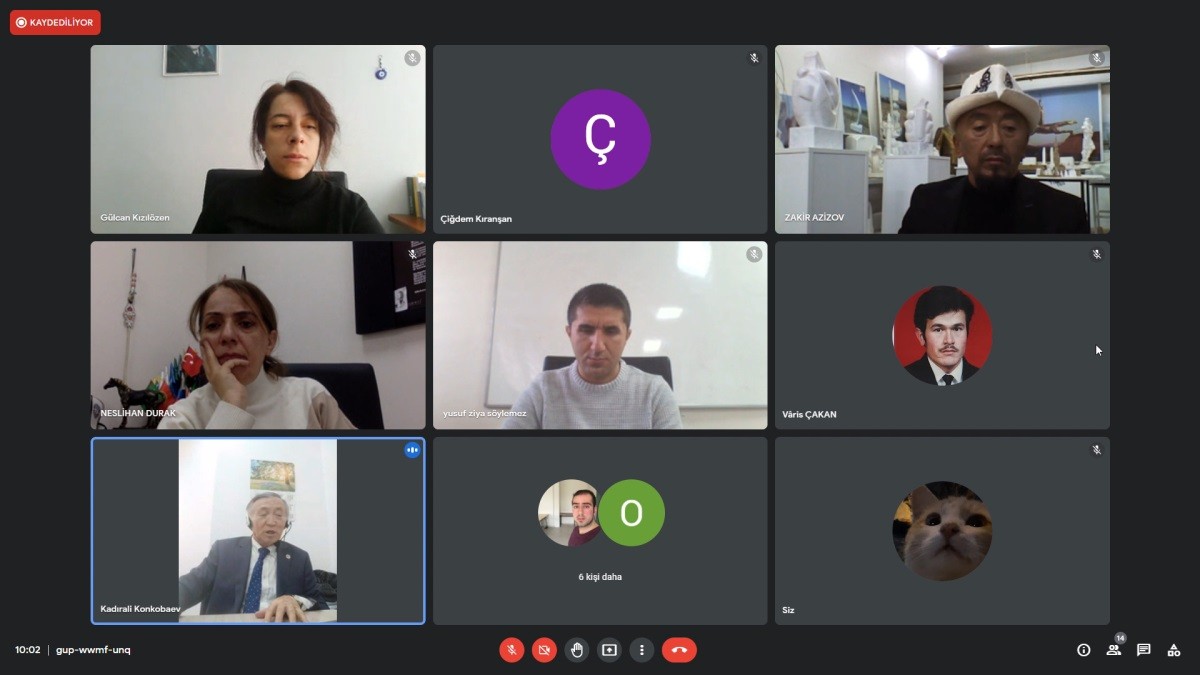Select your own 'Siz' cat avatar tile

942,531
